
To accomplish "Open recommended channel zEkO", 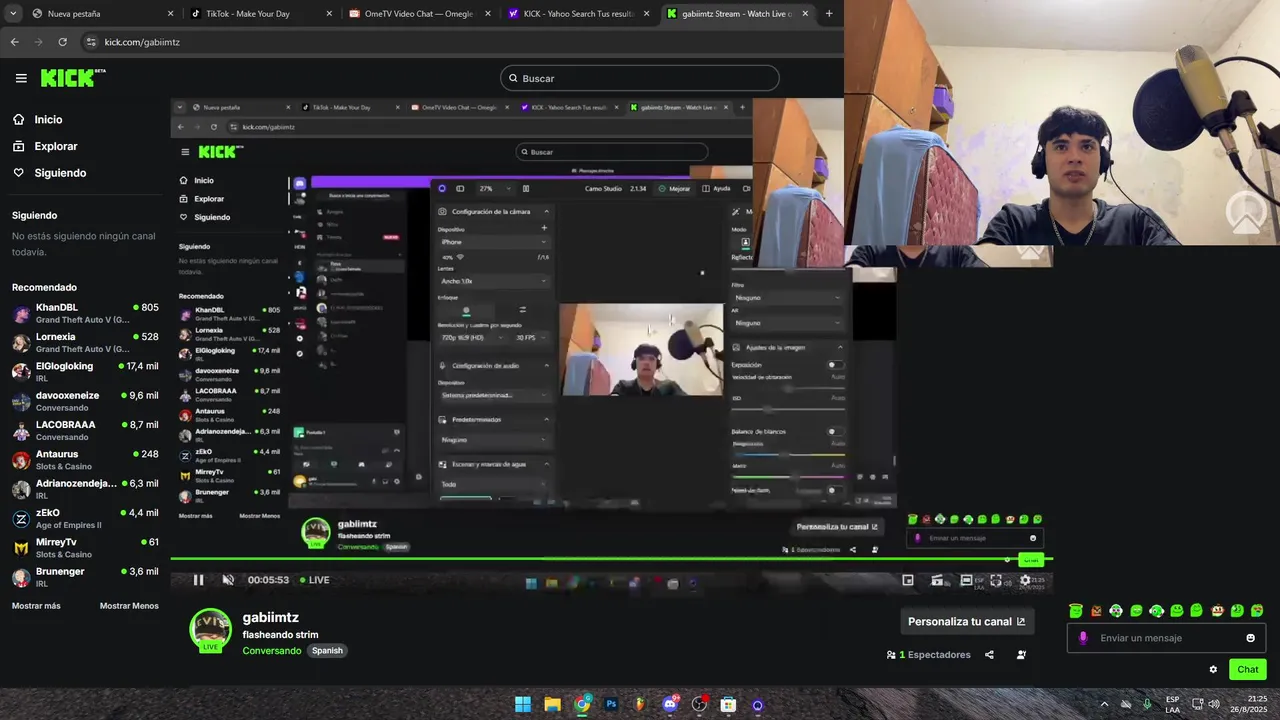I will click(85, 518).
